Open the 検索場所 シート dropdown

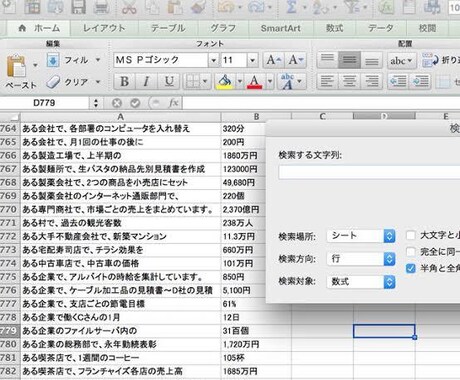point(361,236)
